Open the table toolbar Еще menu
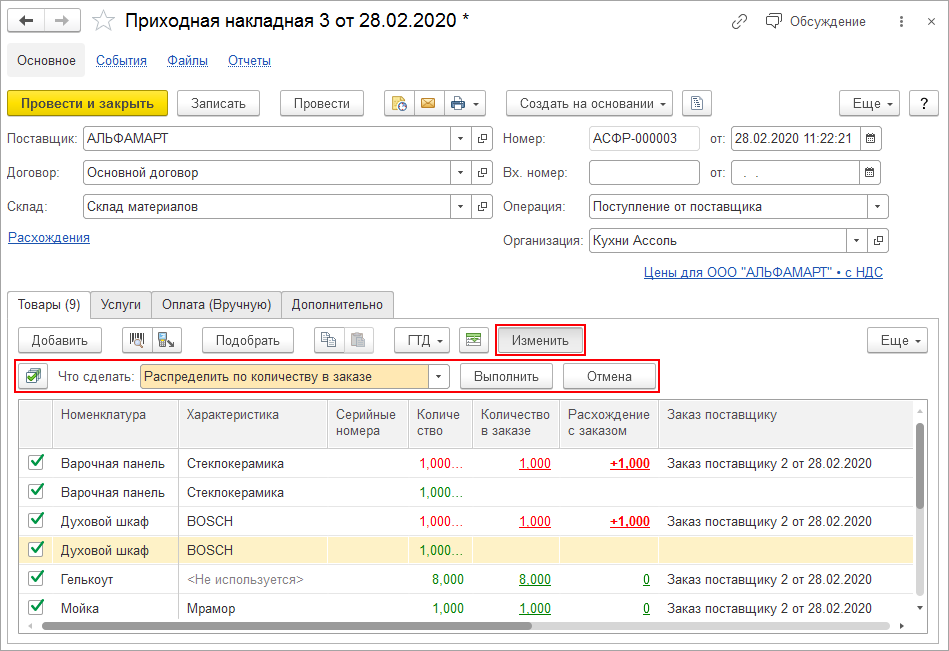This screenshot has width=949, height=651. pos(898,340)
